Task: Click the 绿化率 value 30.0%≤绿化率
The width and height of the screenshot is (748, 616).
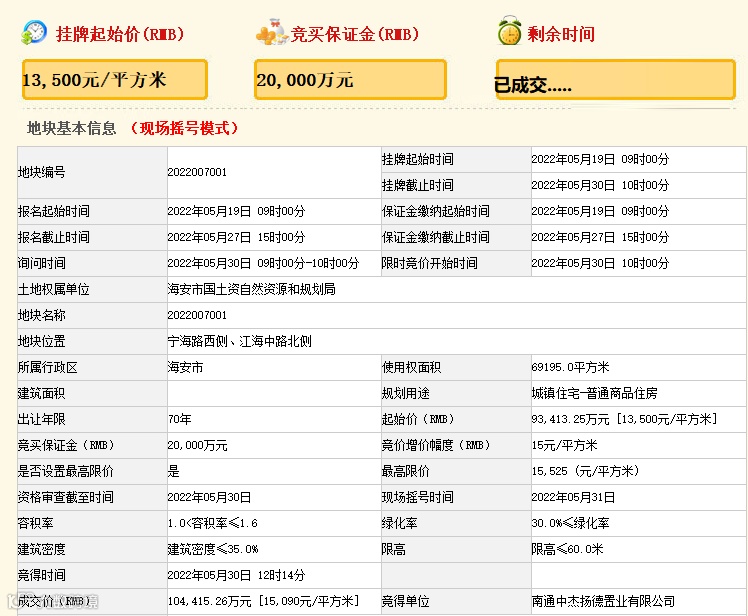Action: tap(571, 523)
